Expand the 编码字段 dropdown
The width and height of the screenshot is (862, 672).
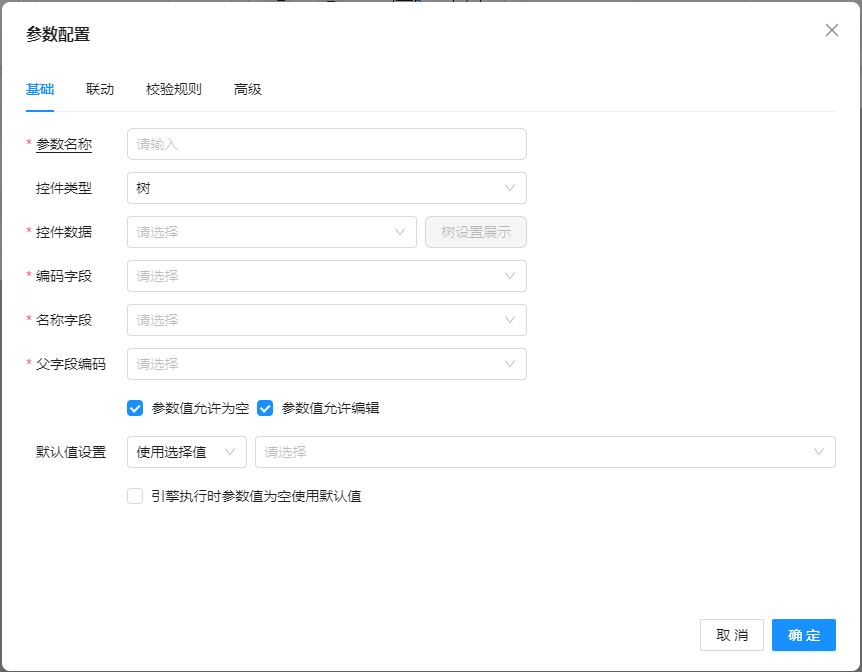coord(326,276)
